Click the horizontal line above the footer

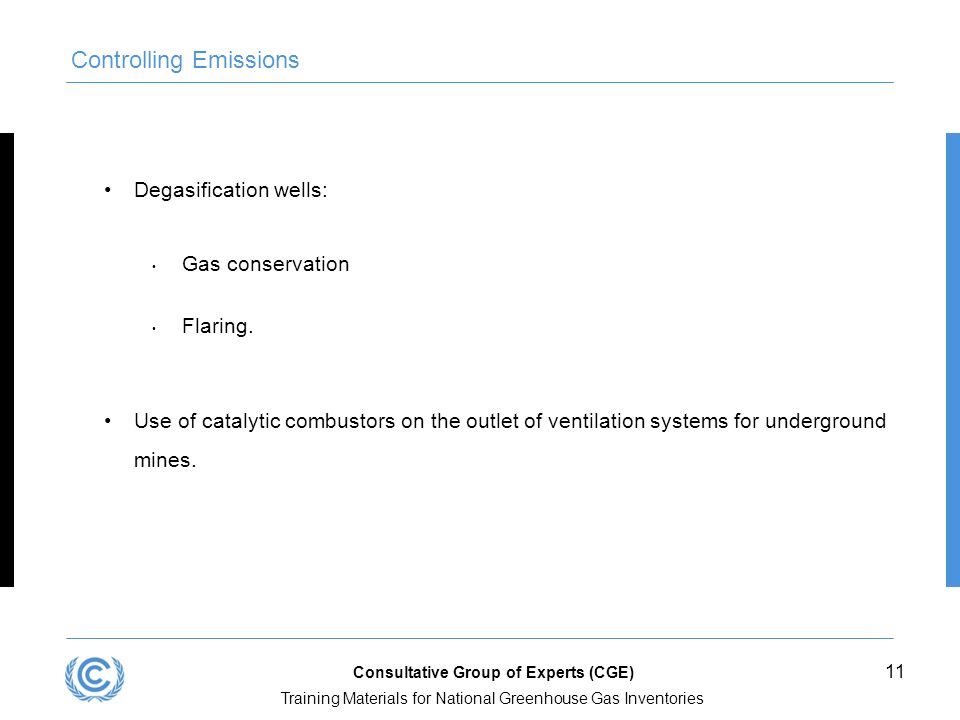coord(480,639)
